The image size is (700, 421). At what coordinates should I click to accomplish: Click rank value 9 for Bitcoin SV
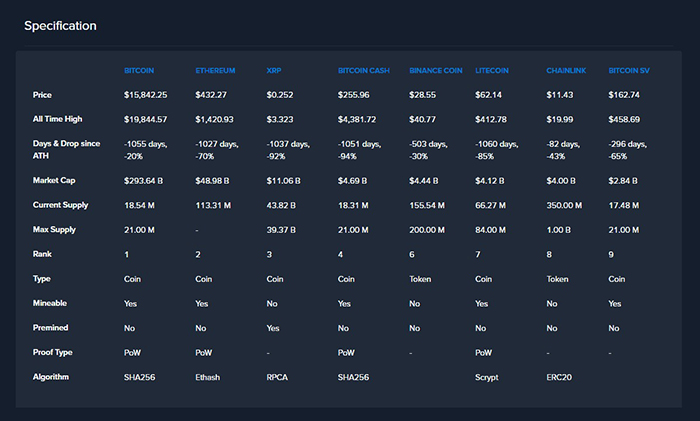coord(611,254)
